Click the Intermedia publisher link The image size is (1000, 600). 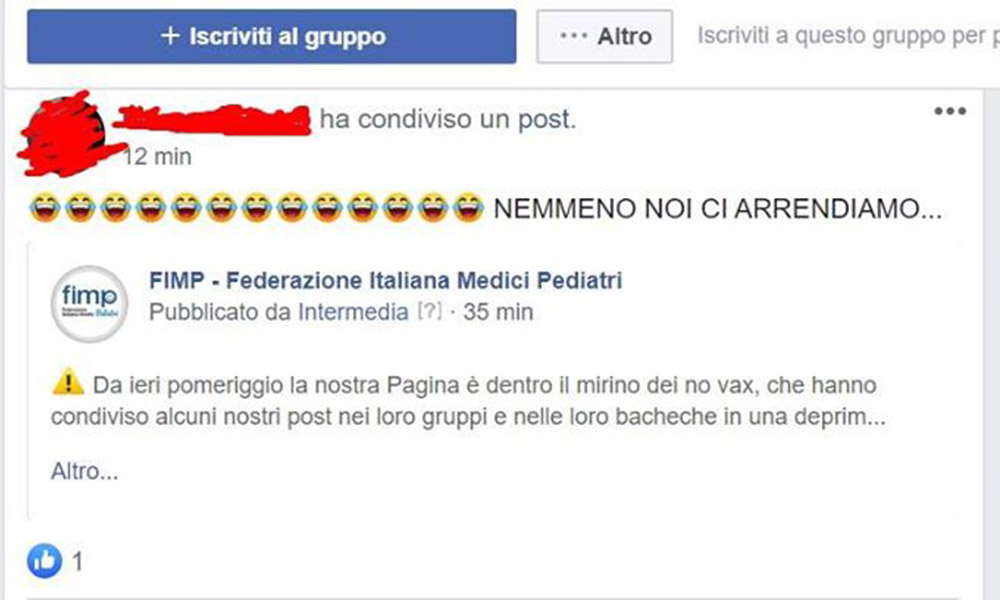click(353, 312)
